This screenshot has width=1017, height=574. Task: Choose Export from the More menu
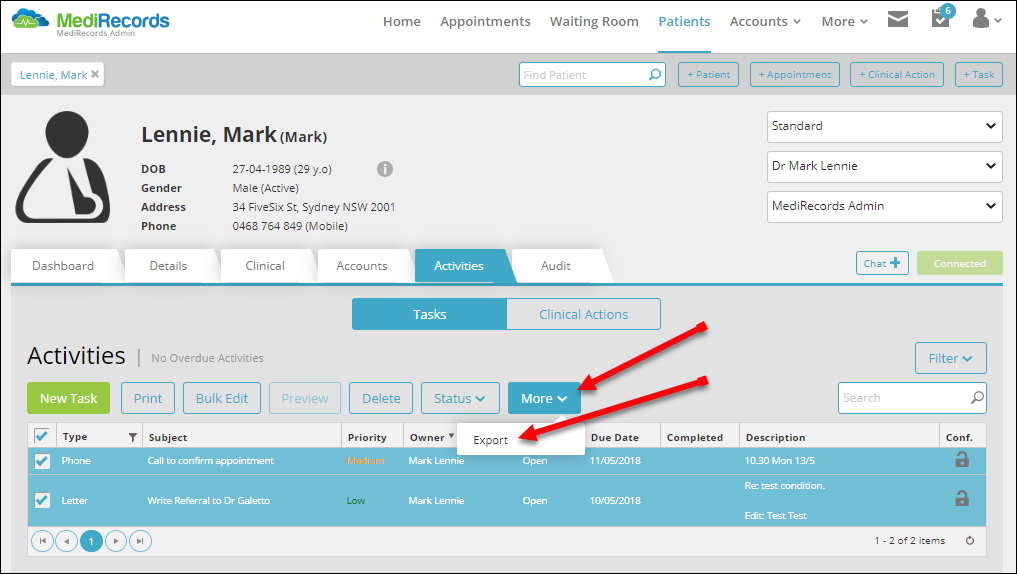pyautogui.click(x=490, y=440)
